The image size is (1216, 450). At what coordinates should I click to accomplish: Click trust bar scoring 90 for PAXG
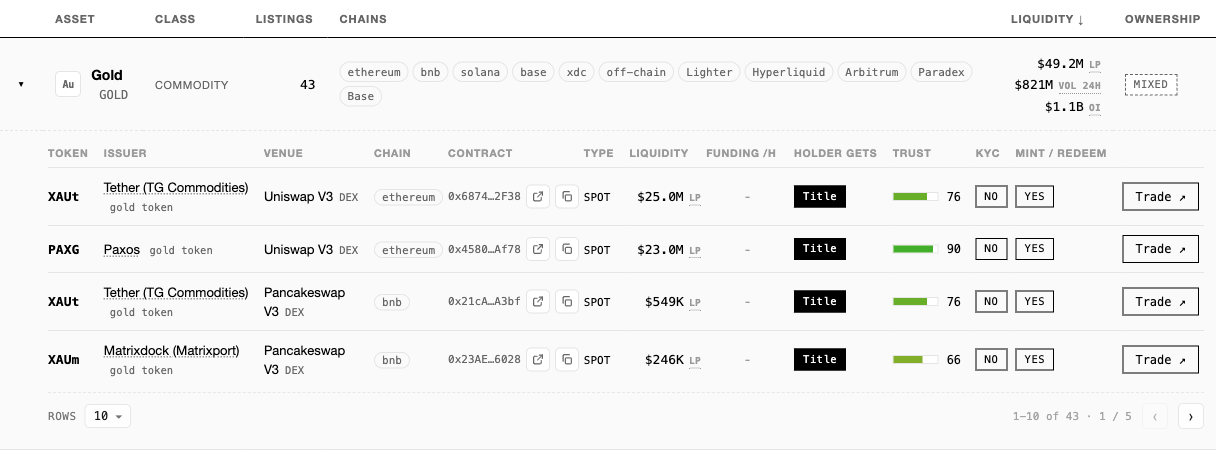(915, 249)
